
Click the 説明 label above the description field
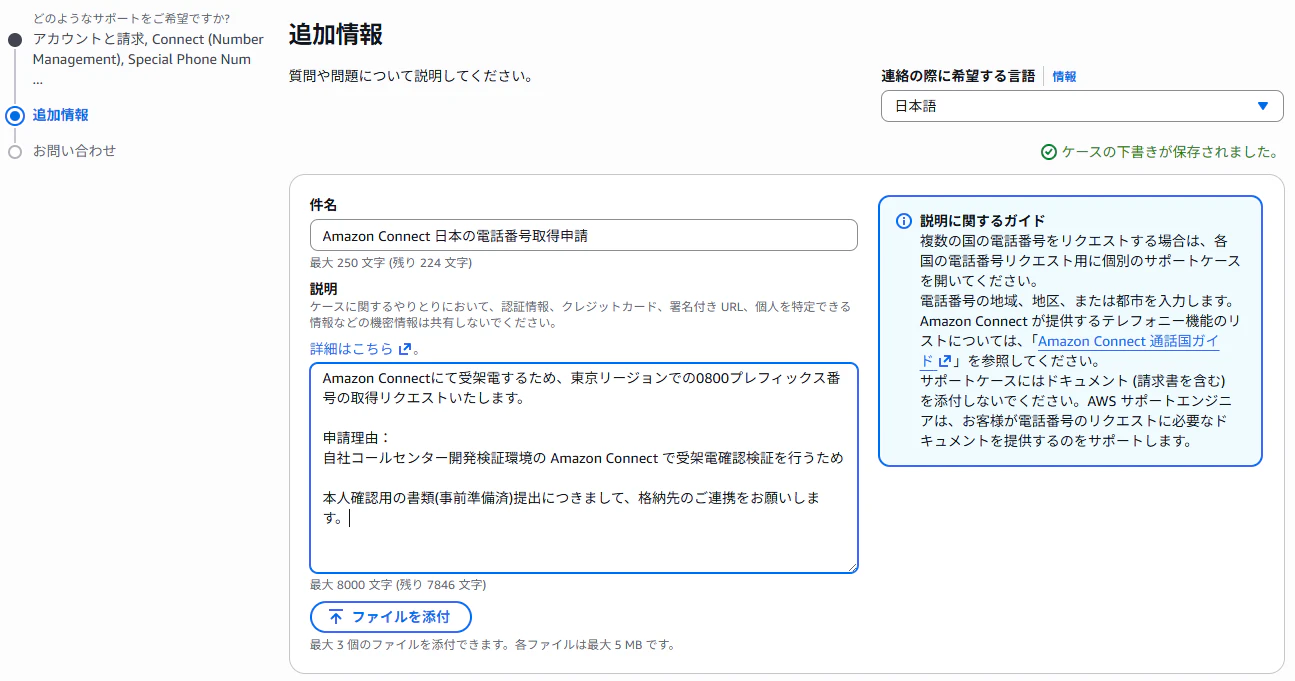point(323,288)
